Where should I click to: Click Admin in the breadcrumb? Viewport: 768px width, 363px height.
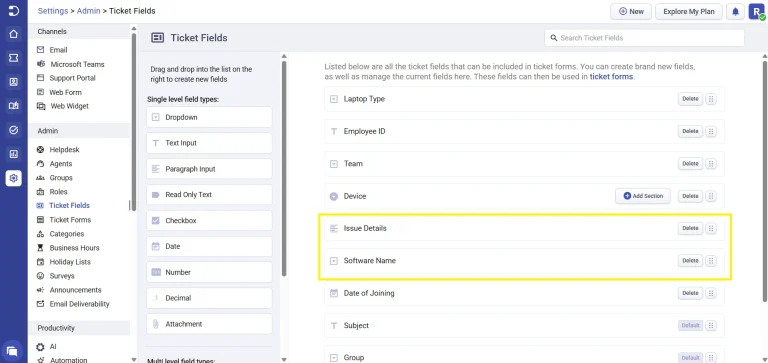[88, 11]
